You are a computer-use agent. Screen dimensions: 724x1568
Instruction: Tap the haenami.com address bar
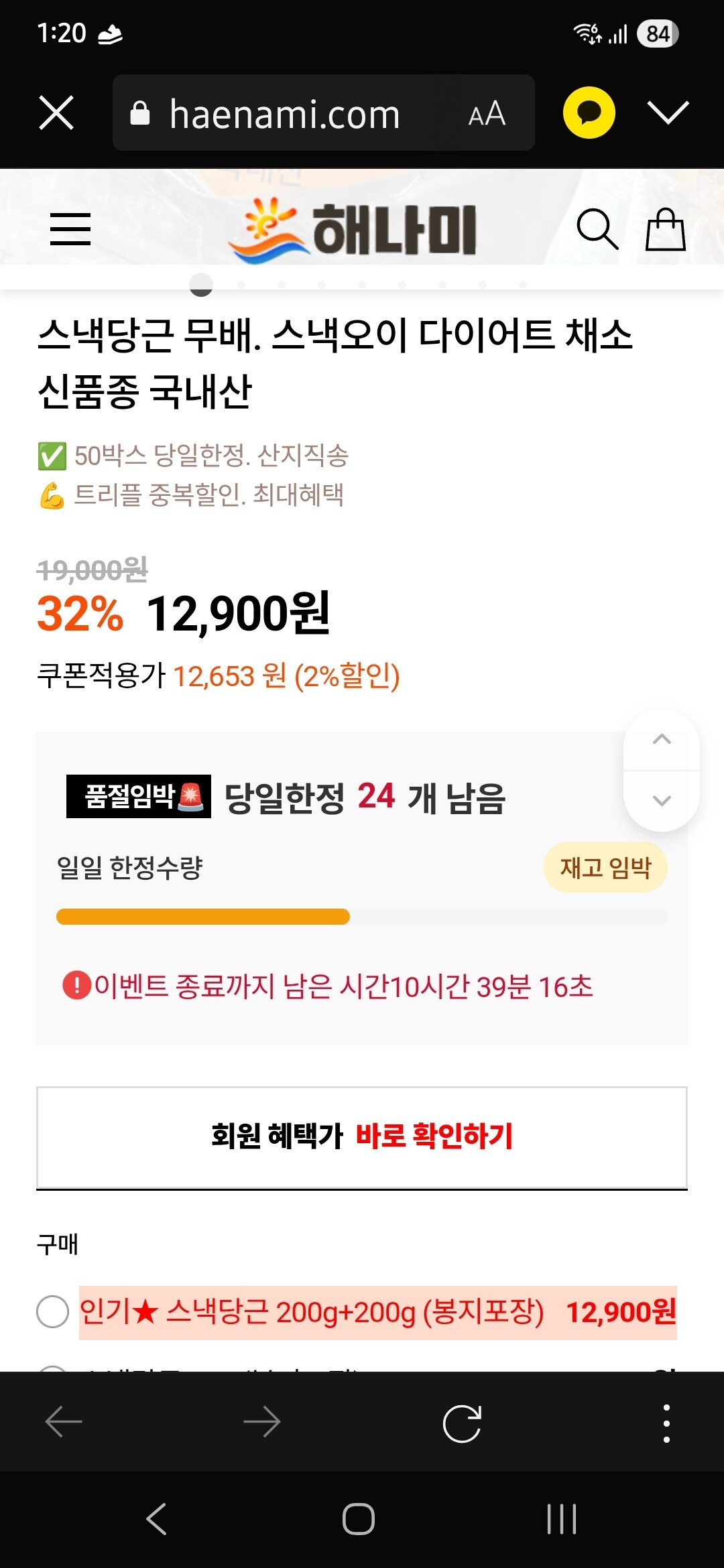click(285, 114)
